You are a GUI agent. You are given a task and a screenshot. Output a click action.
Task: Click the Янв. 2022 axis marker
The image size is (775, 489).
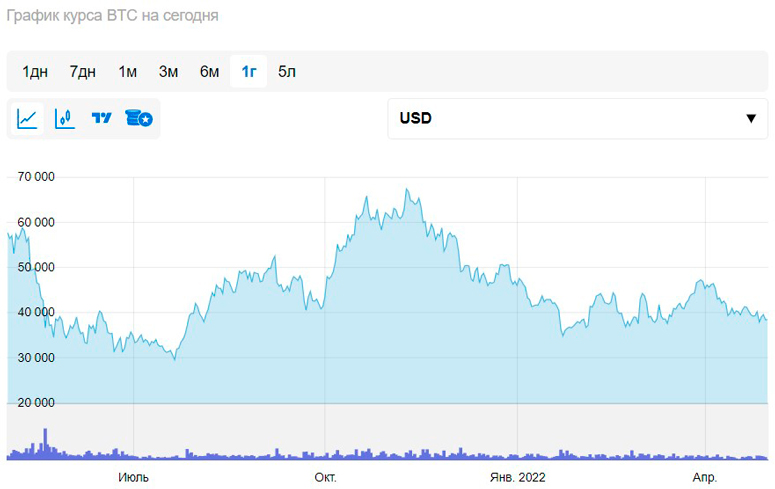(517, 477)
